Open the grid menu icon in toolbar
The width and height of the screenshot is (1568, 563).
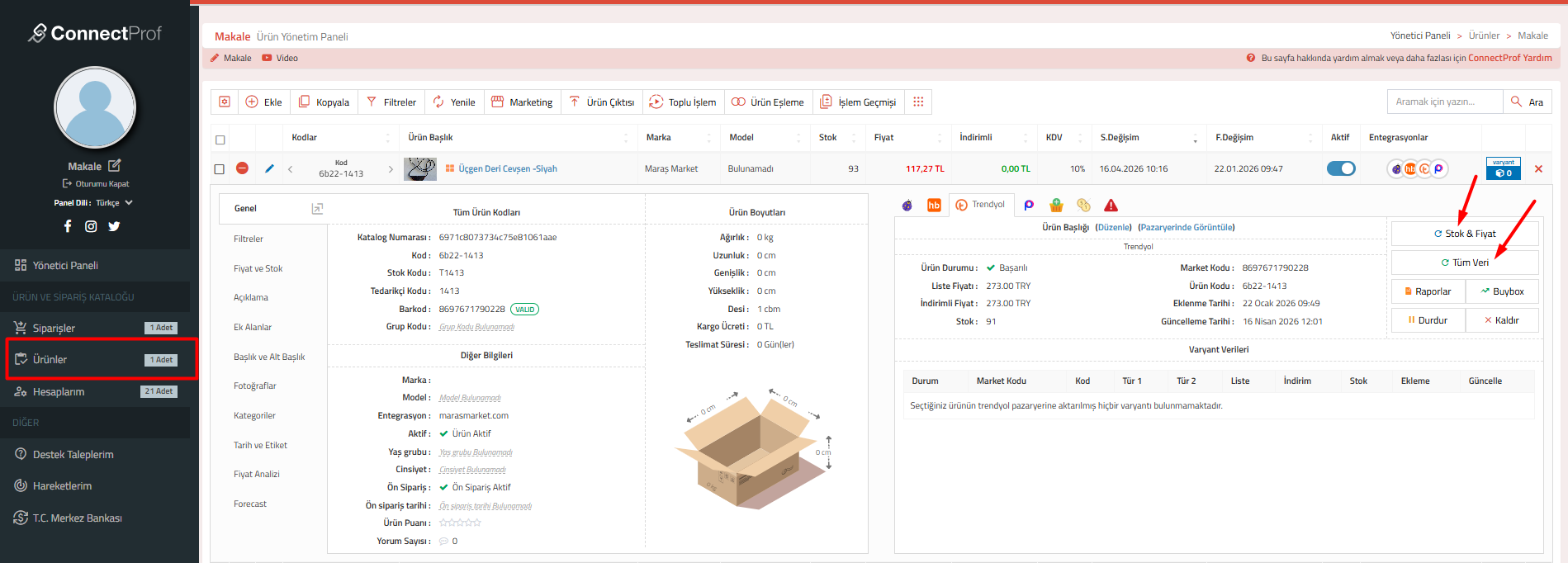coord(918,102)
